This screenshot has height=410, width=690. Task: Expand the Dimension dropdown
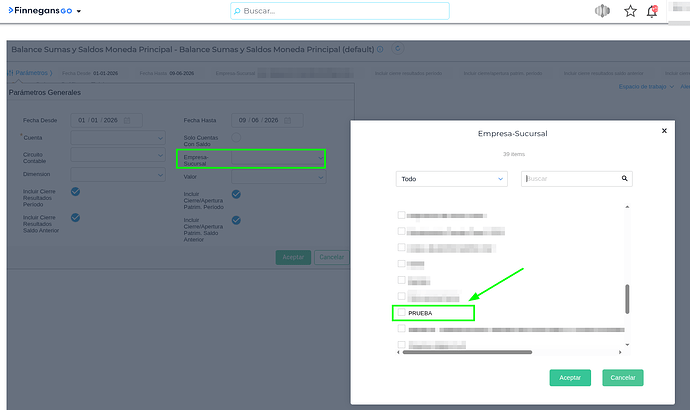[118, 175]
